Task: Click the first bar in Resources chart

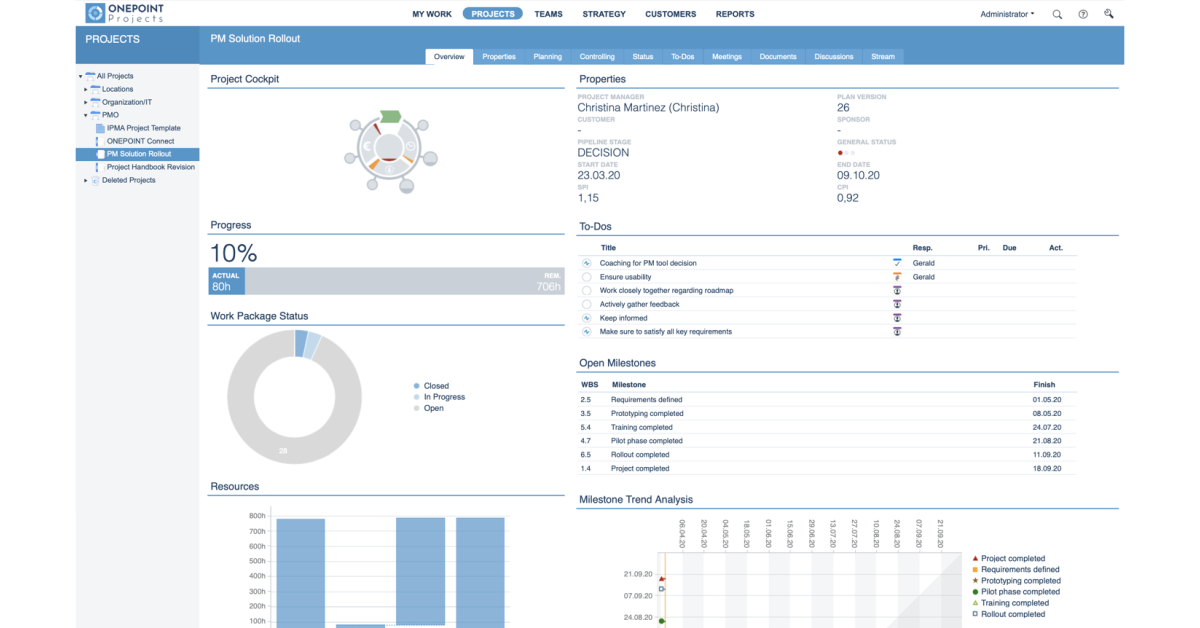Action: tap(300, 573)
